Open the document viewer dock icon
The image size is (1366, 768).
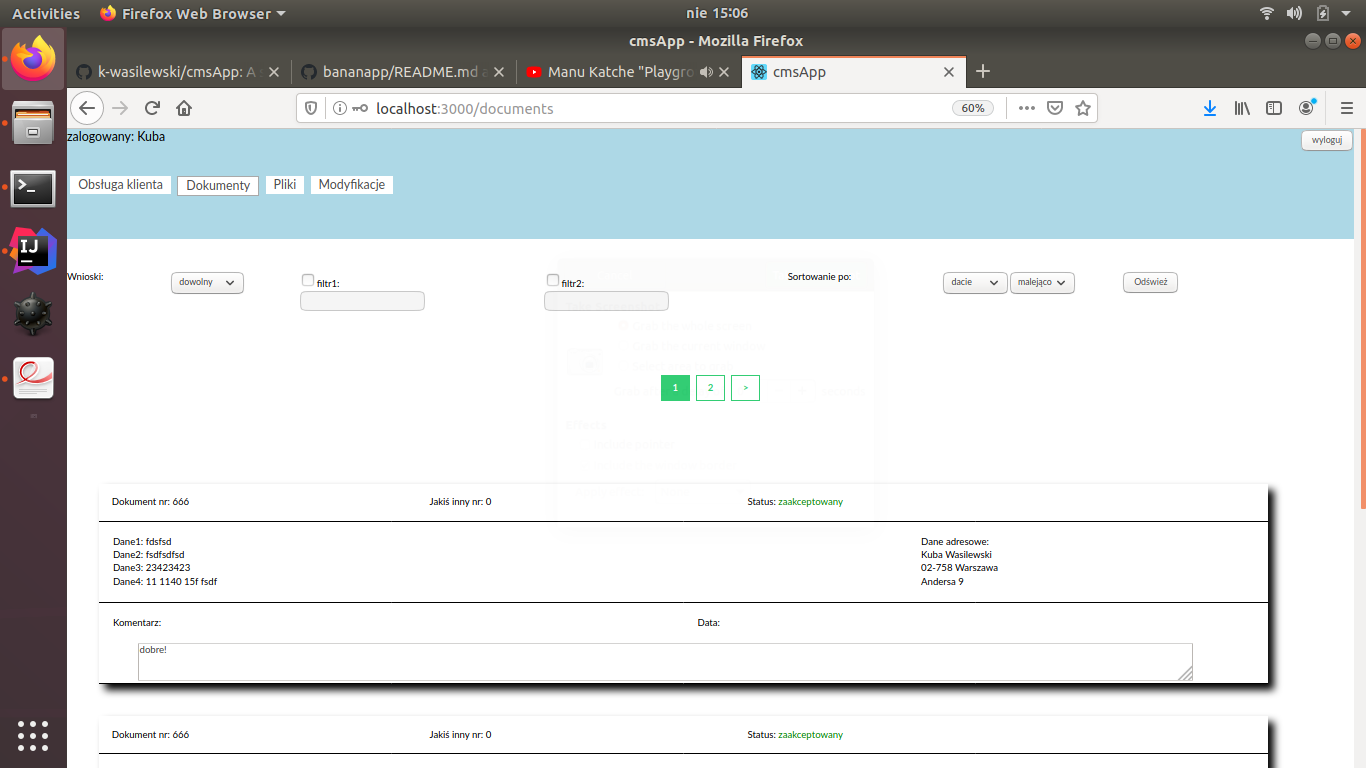click(x=33, y=378)
